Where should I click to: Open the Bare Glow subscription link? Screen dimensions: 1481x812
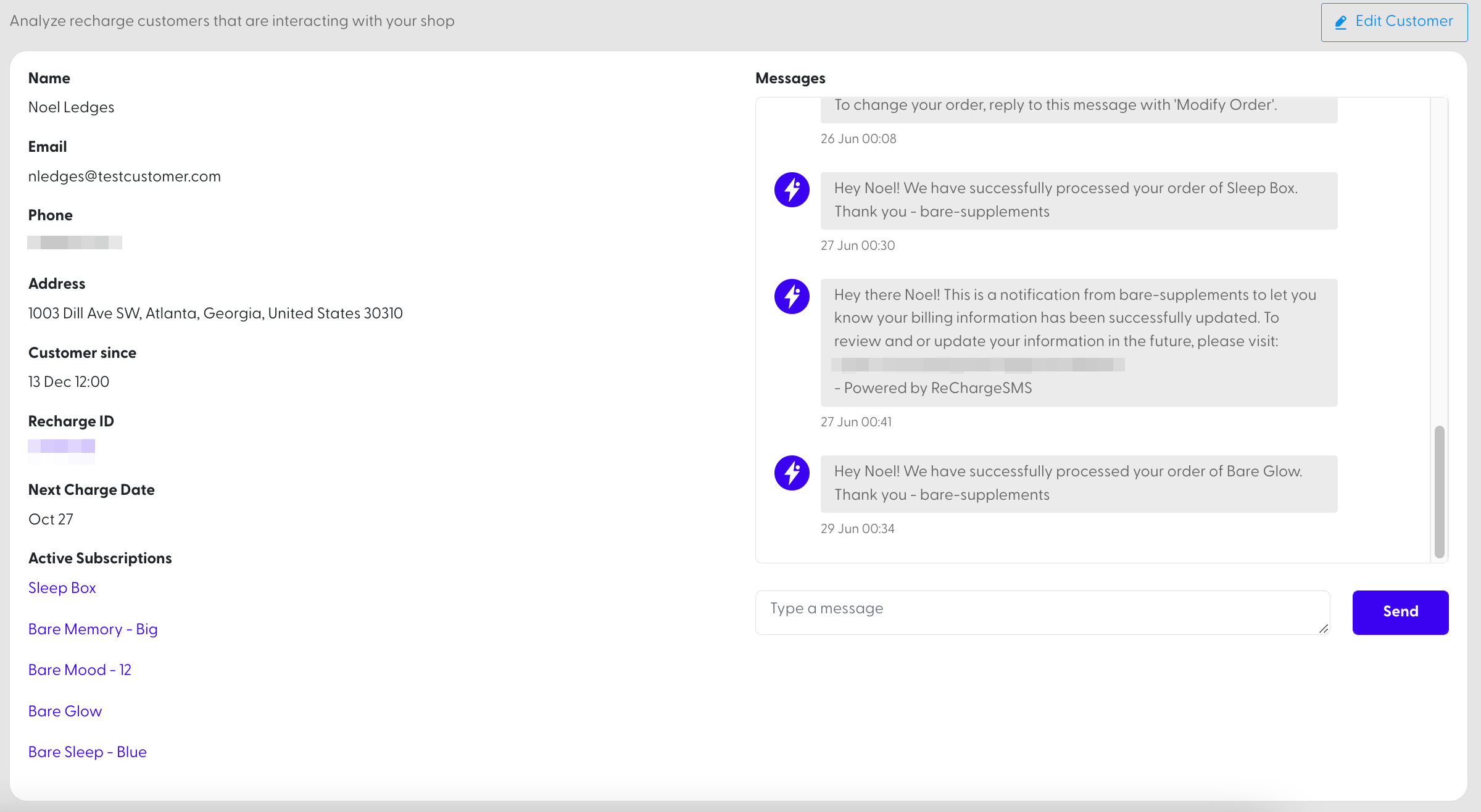point(65,711)
